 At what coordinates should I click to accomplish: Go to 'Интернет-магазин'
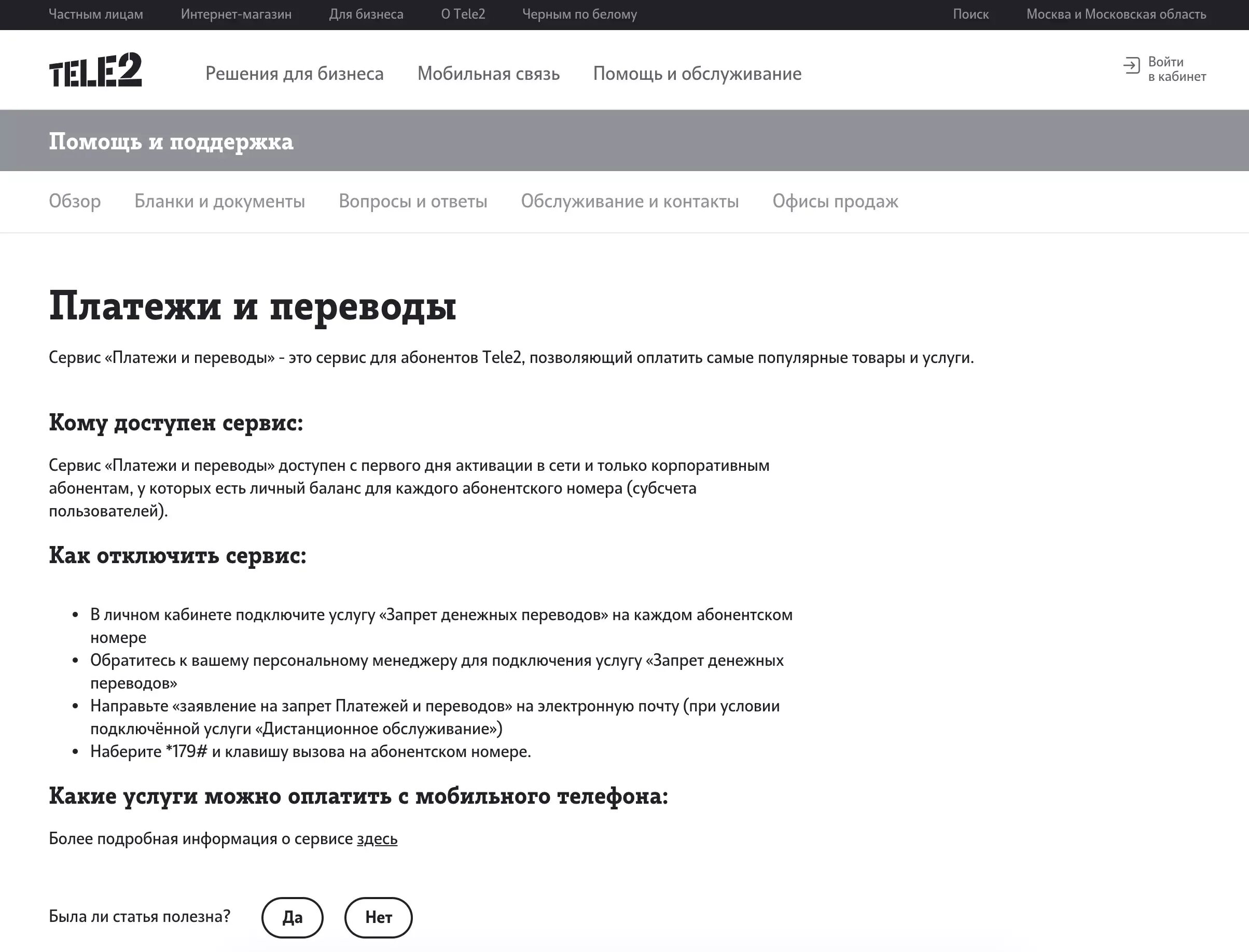[237, 14]
